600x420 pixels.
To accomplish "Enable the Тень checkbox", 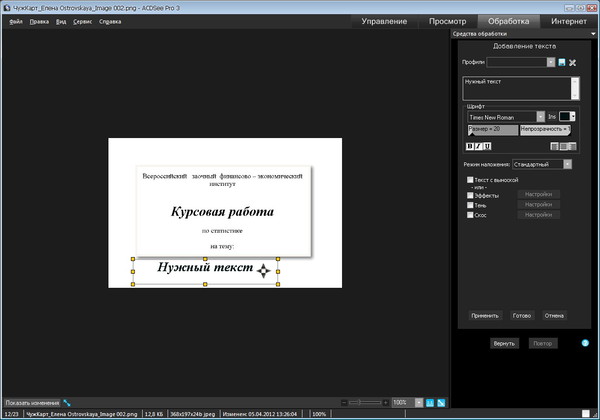I will (470, 205).
